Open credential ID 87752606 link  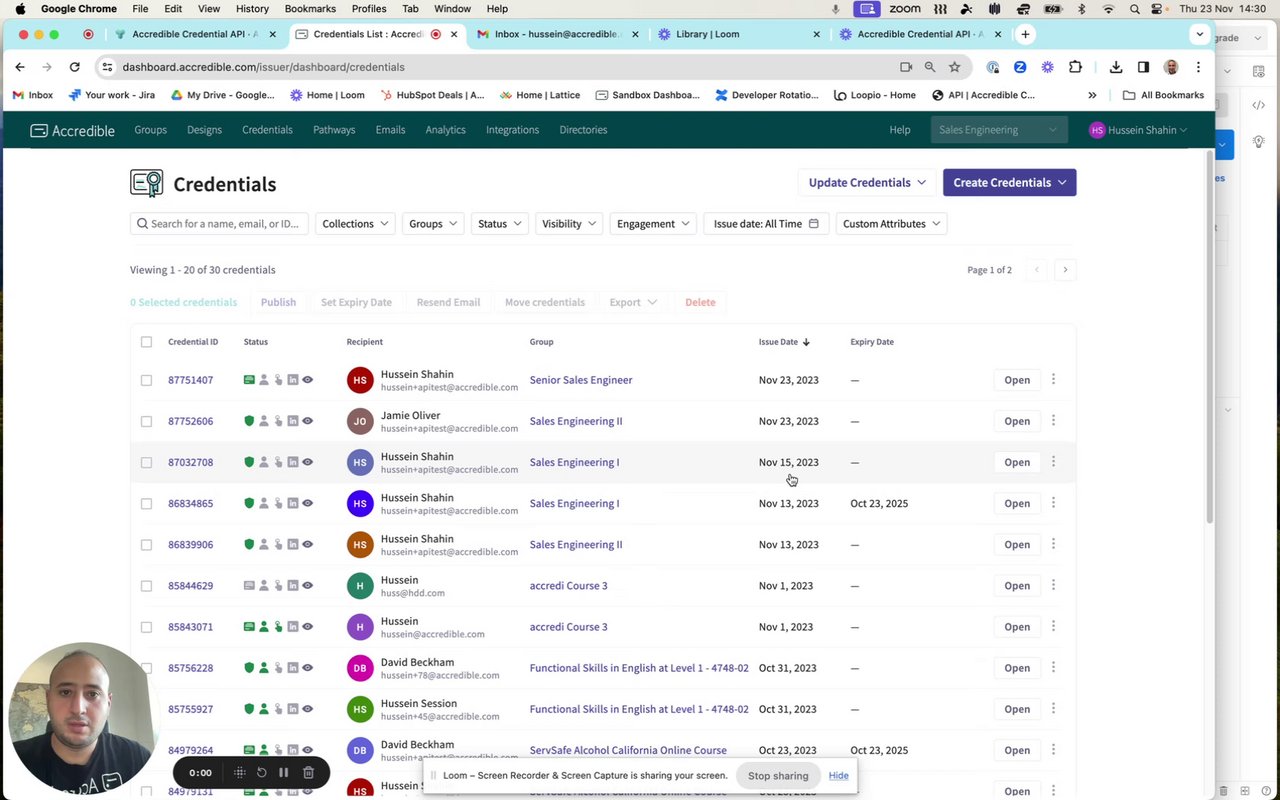[x=190, y=421]
